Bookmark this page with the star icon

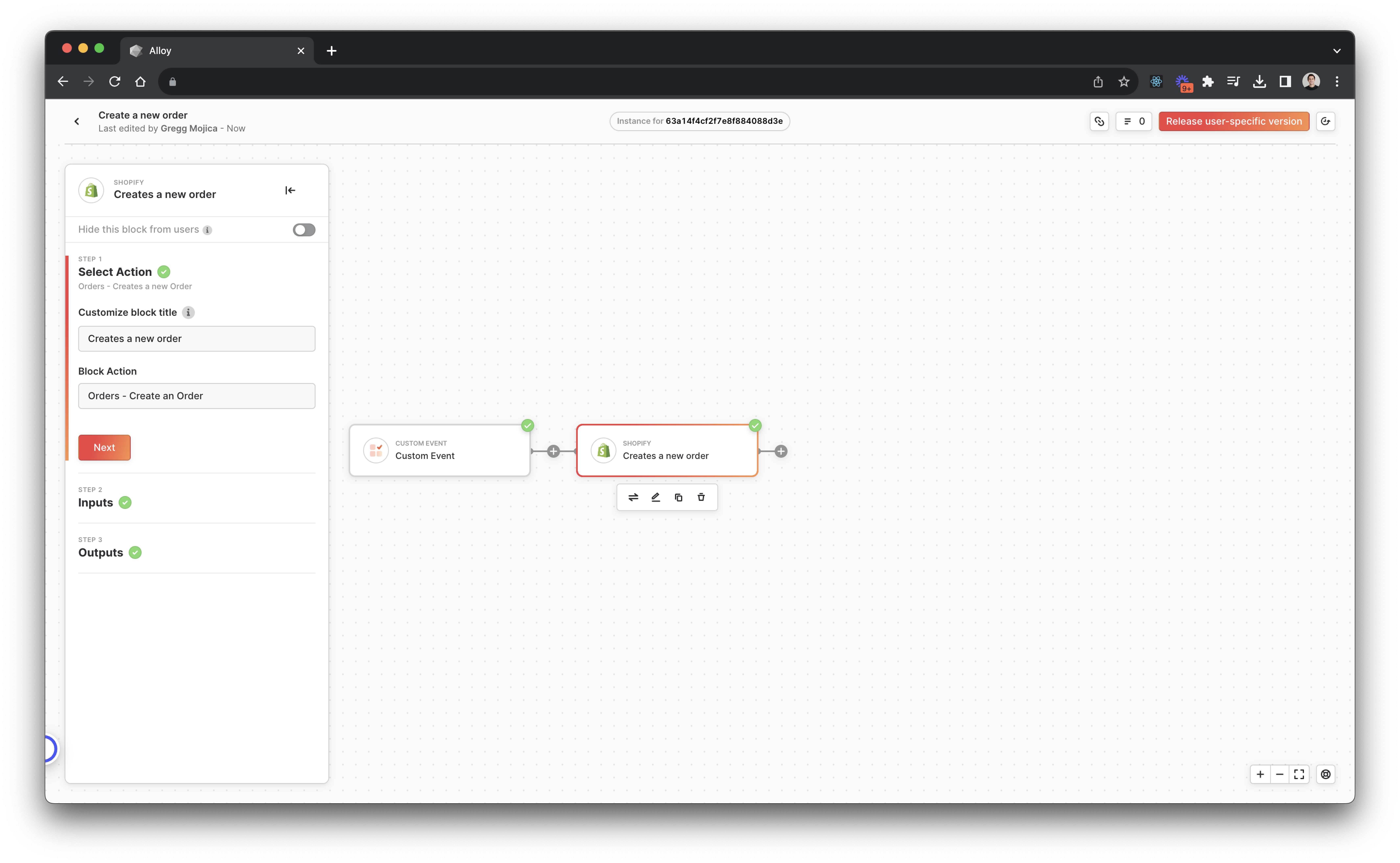click(1124, 82)
